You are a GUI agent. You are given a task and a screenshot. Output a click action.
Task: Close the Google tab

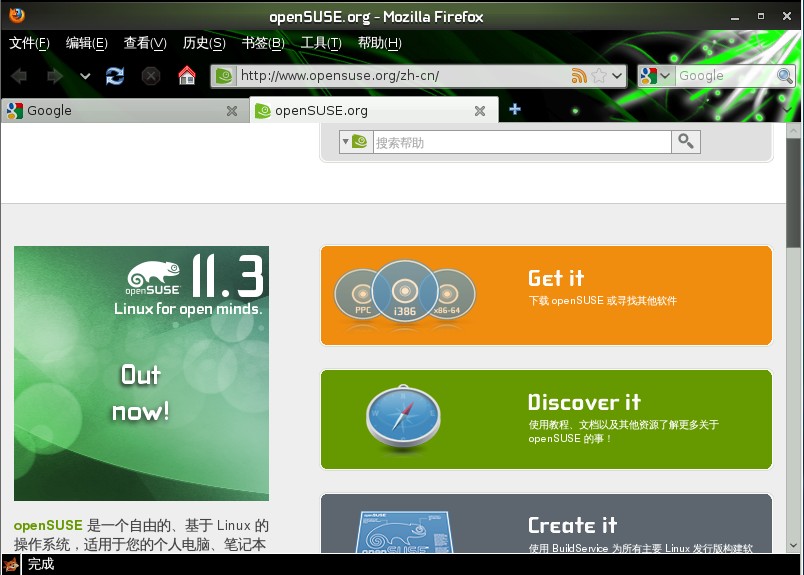coord(232,111)
